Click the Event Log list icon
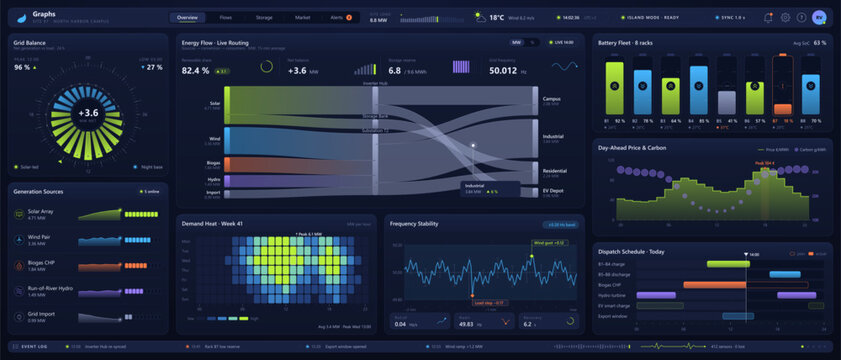841x360 pixels. [16, 347]
